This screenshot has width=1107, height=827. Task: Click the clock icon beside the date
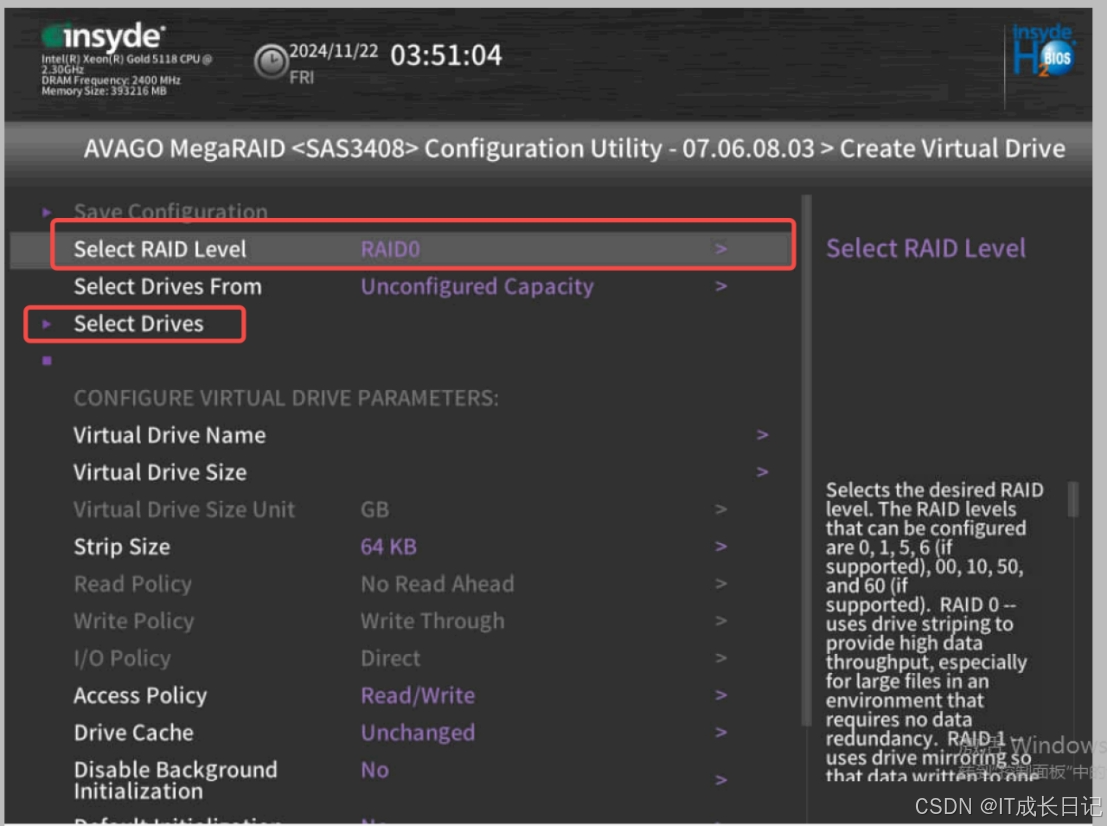point(270,62)
